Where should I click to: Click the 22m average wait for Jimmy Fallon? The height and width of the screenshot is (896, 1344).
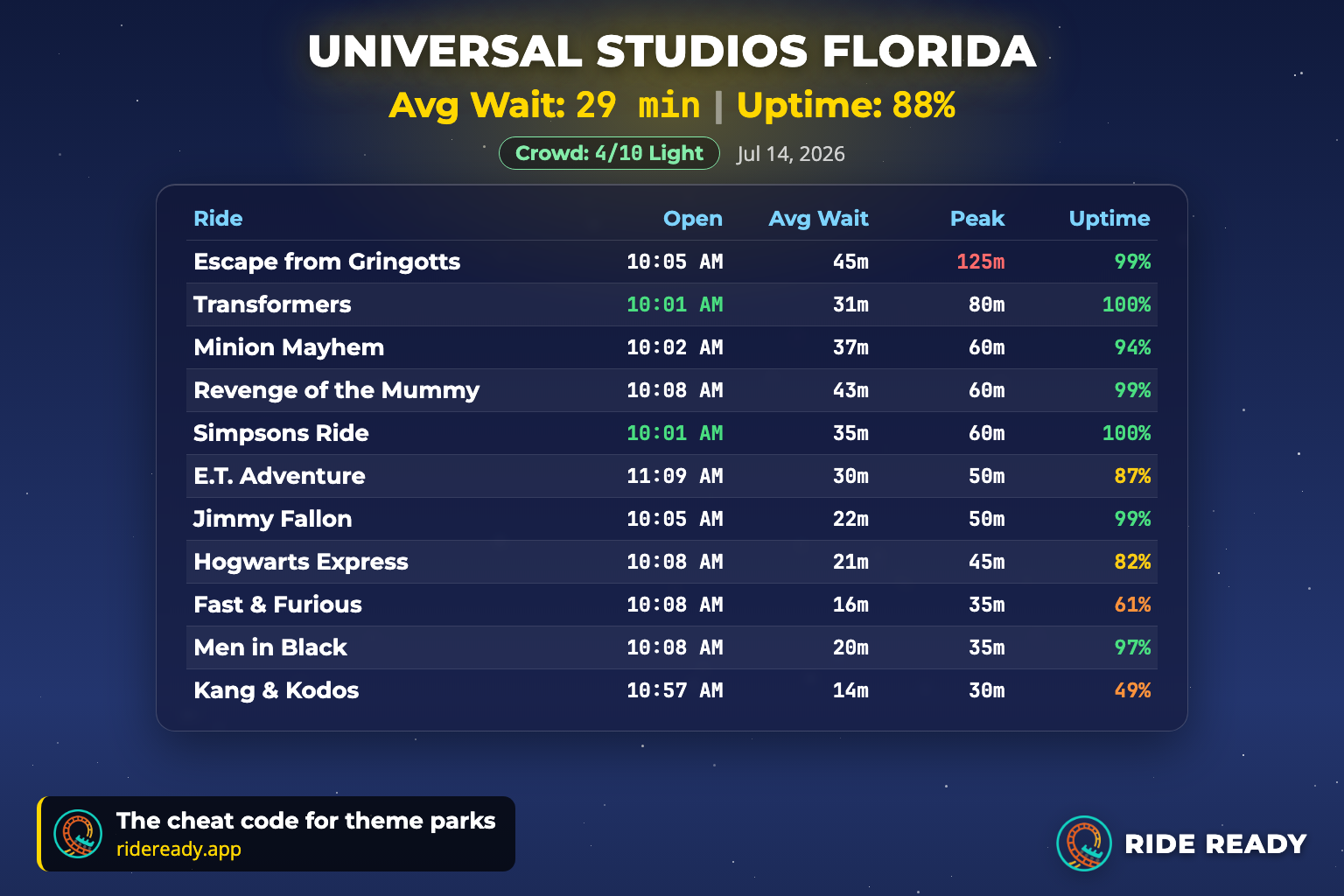coord(850,519)
